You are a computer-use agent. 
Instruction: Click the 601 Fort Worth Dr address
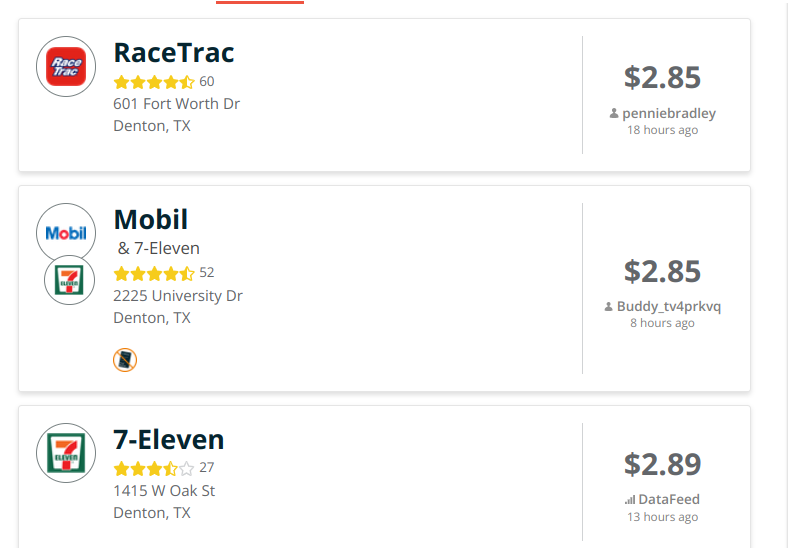(176, 104)
